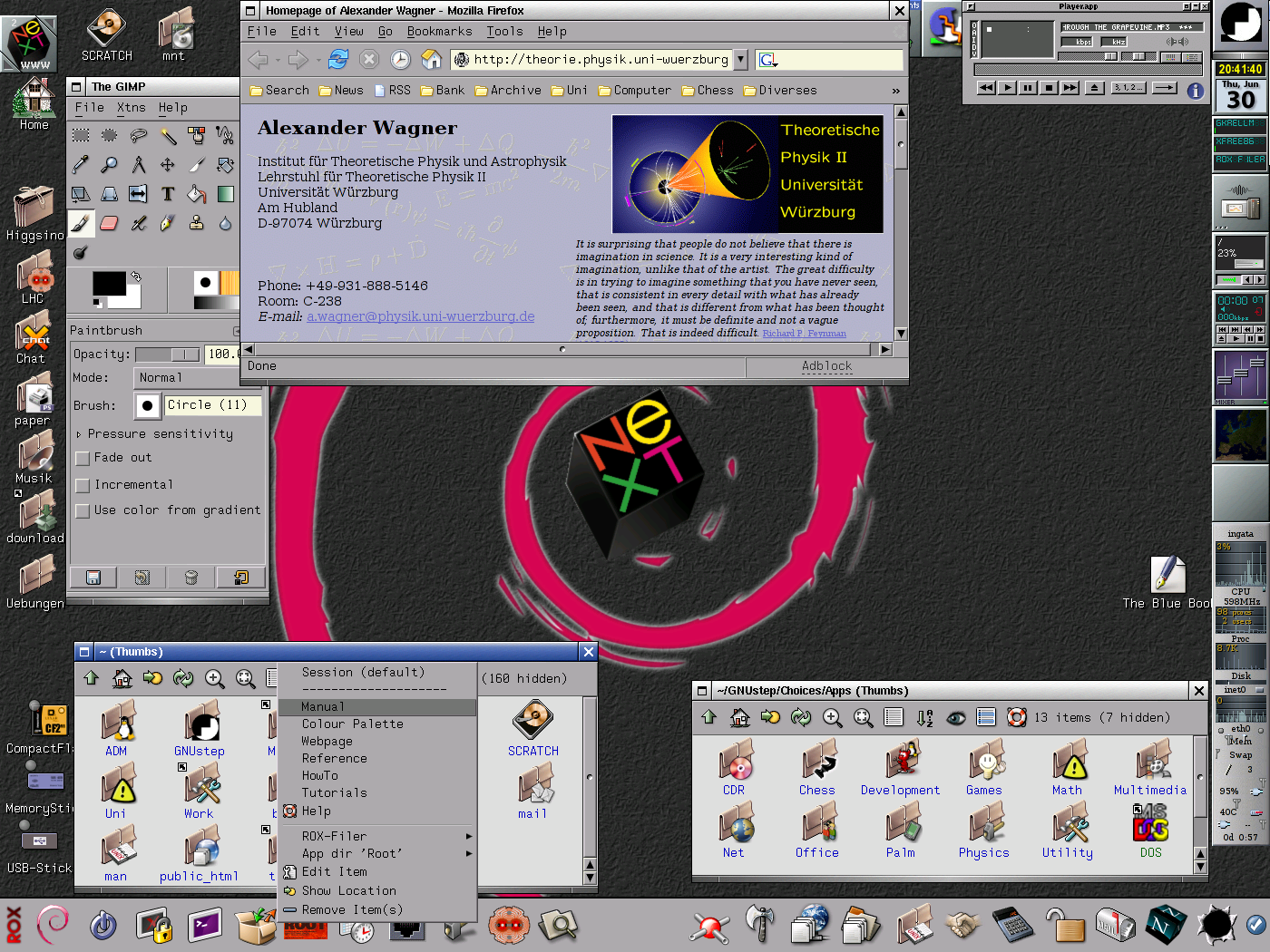Click the lifebuoy help icon in Apps filer

coord(1017,718)
